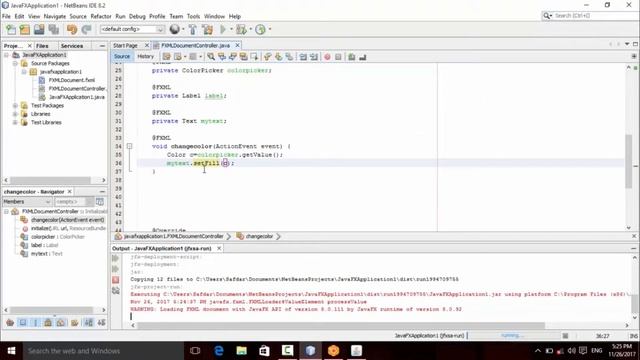The height and width of the screenshot is (360, 640).
Task: Click the red Start Macro Recording icon
Action: click(x=327, y=57)
